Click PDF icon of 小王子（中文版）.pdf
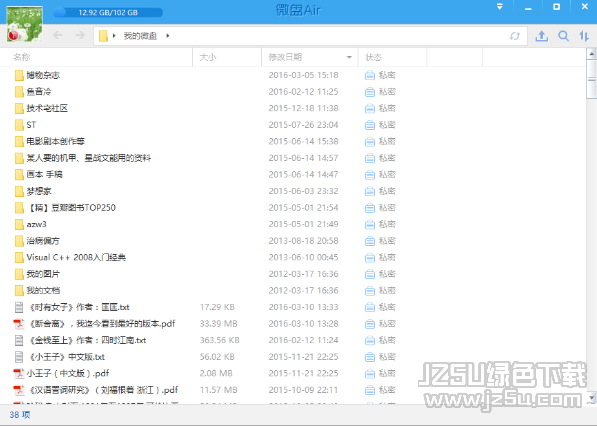 click(19, 373)
